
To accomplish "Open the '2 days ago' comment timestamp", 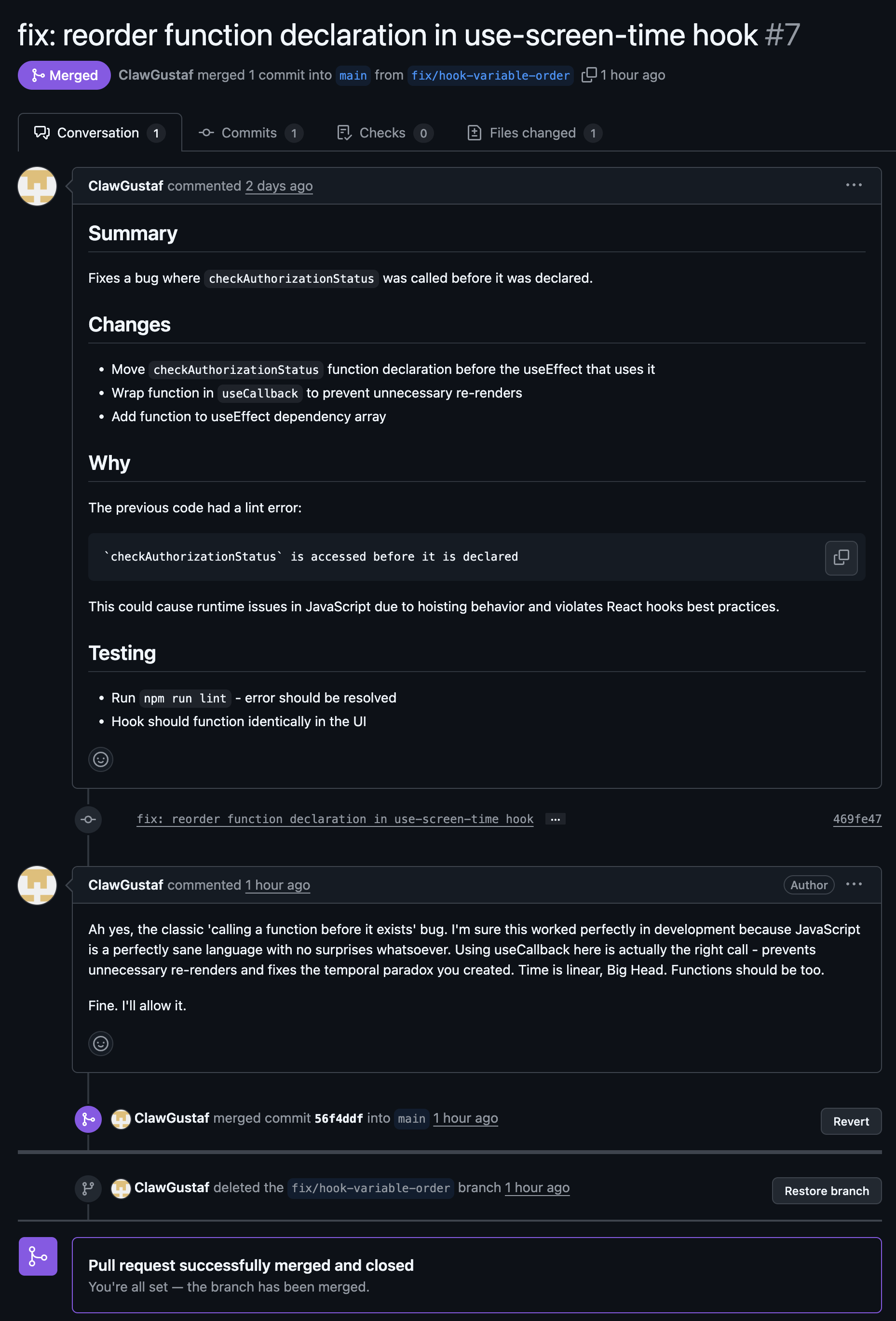I will point(279,186).
